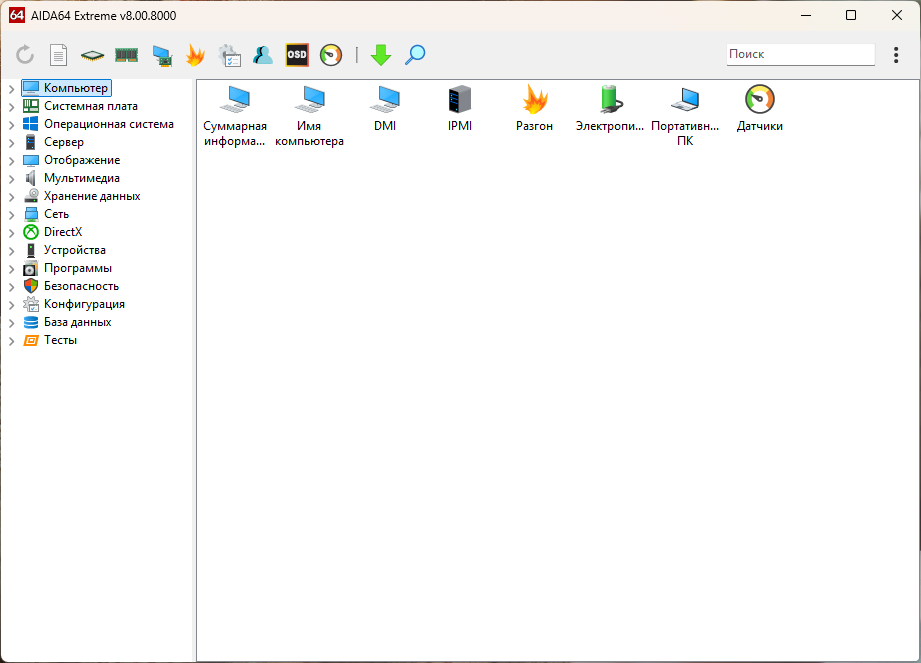Click the gear with checklist toolbar icon
This screenshot has height=663, width=921.
pyautogui.click(x=230, y=56)
